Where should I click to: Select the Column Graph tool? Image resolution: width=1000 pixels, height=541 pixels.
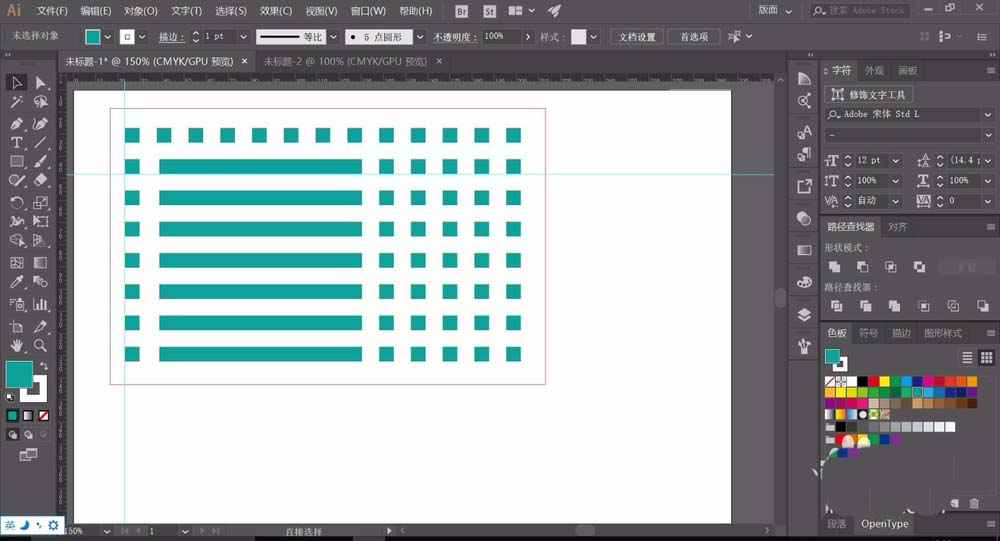coord(40,304)
